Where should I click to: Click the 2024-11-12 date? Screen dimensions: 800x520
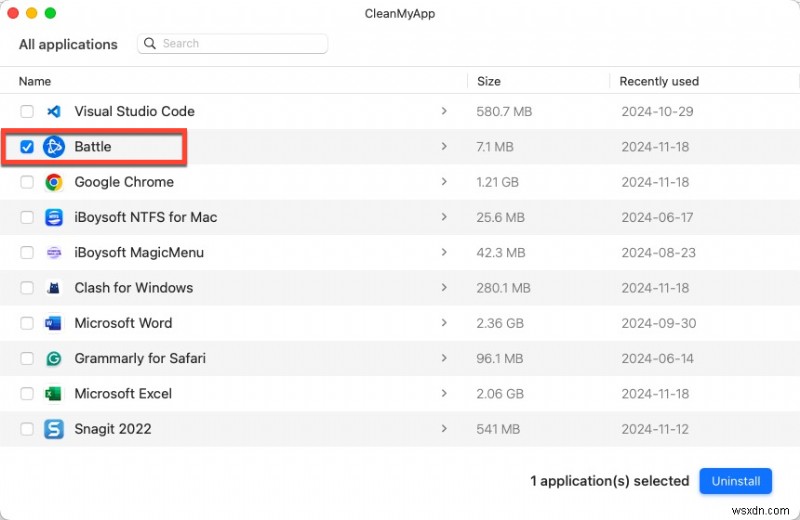[655, 429]
